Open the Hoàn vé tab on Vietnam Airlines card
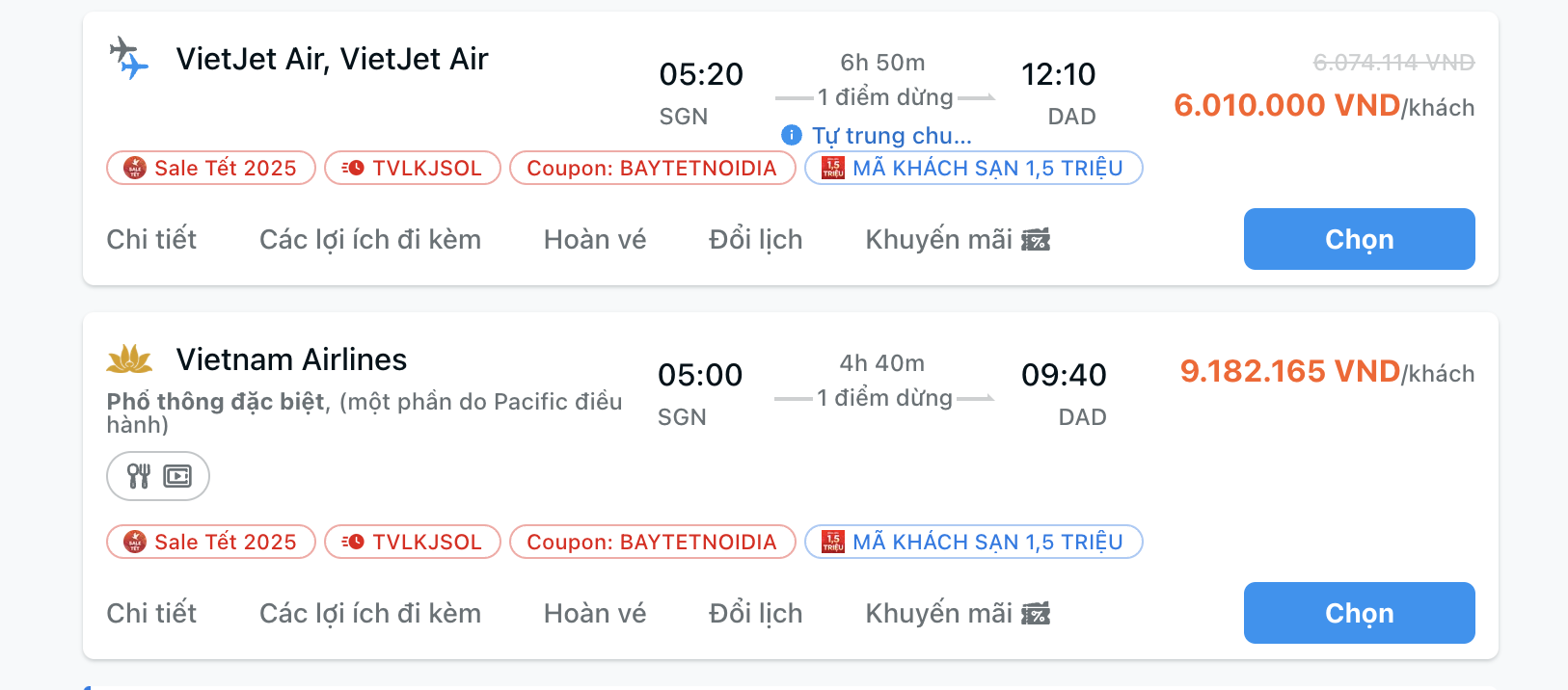Viewport: 1568px width, 690px height. (x=594, y=612)
